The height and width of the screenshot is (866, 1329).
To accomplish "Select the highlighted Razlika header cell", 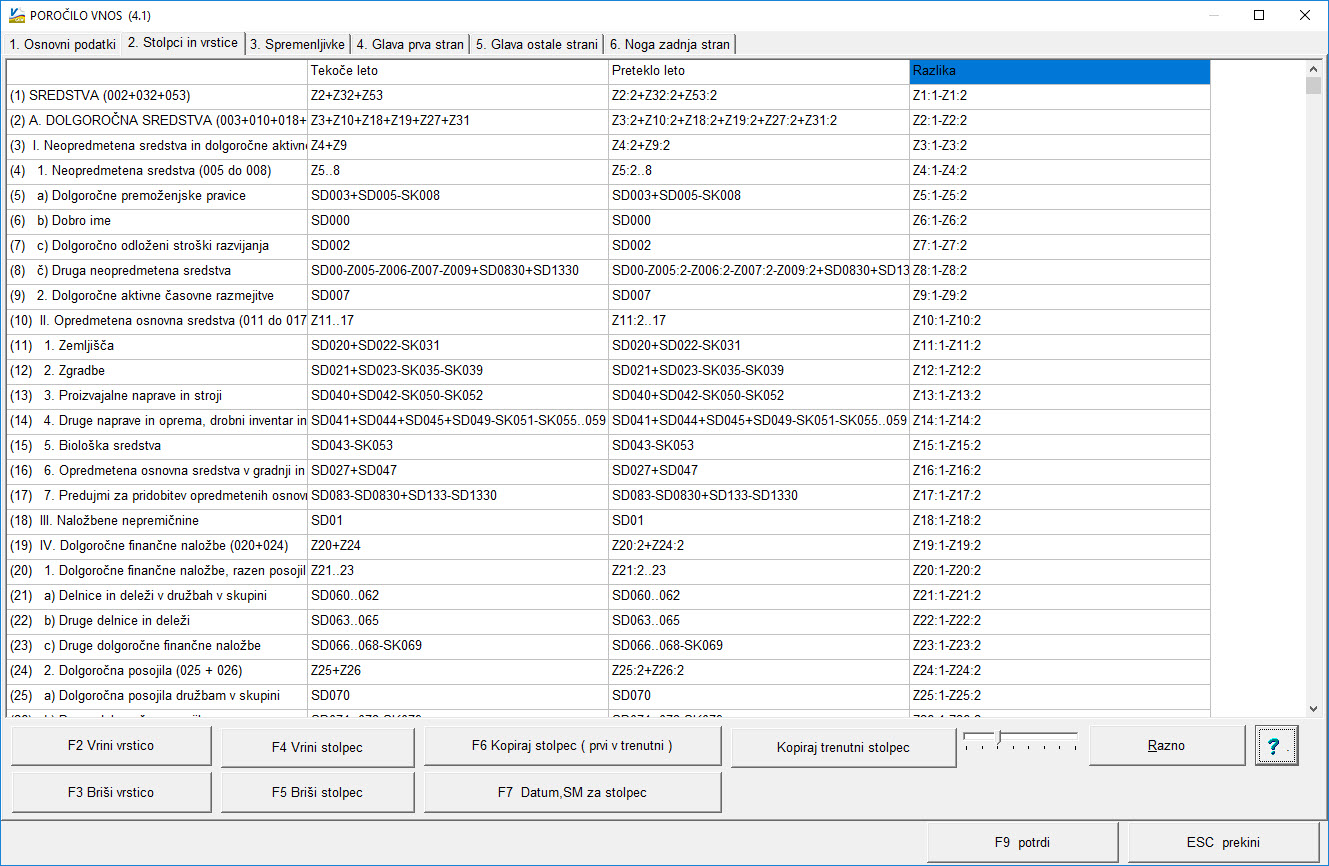I will click(1060, 71).
